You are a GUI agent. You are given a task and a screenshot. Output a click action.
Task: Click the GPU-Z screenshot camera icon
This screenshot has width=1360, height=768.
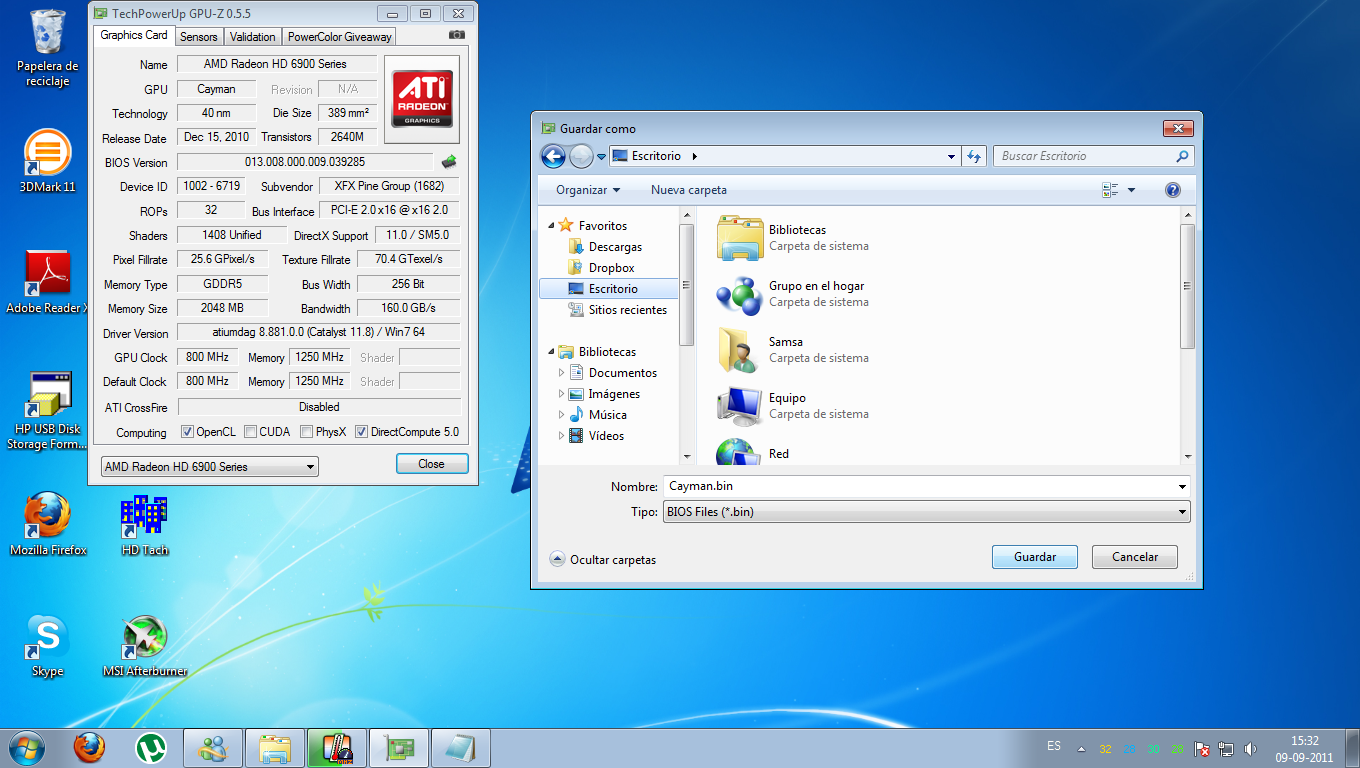[457, 35]
